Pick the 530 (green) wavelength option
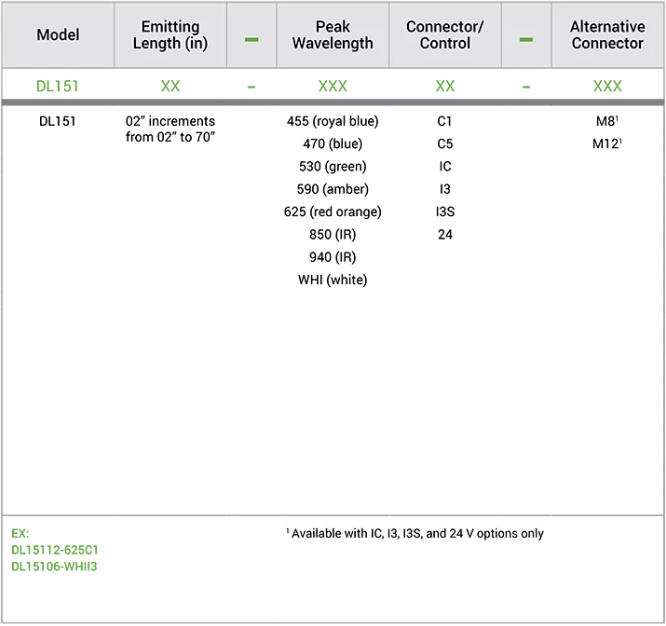 click(x=332, y=166)
